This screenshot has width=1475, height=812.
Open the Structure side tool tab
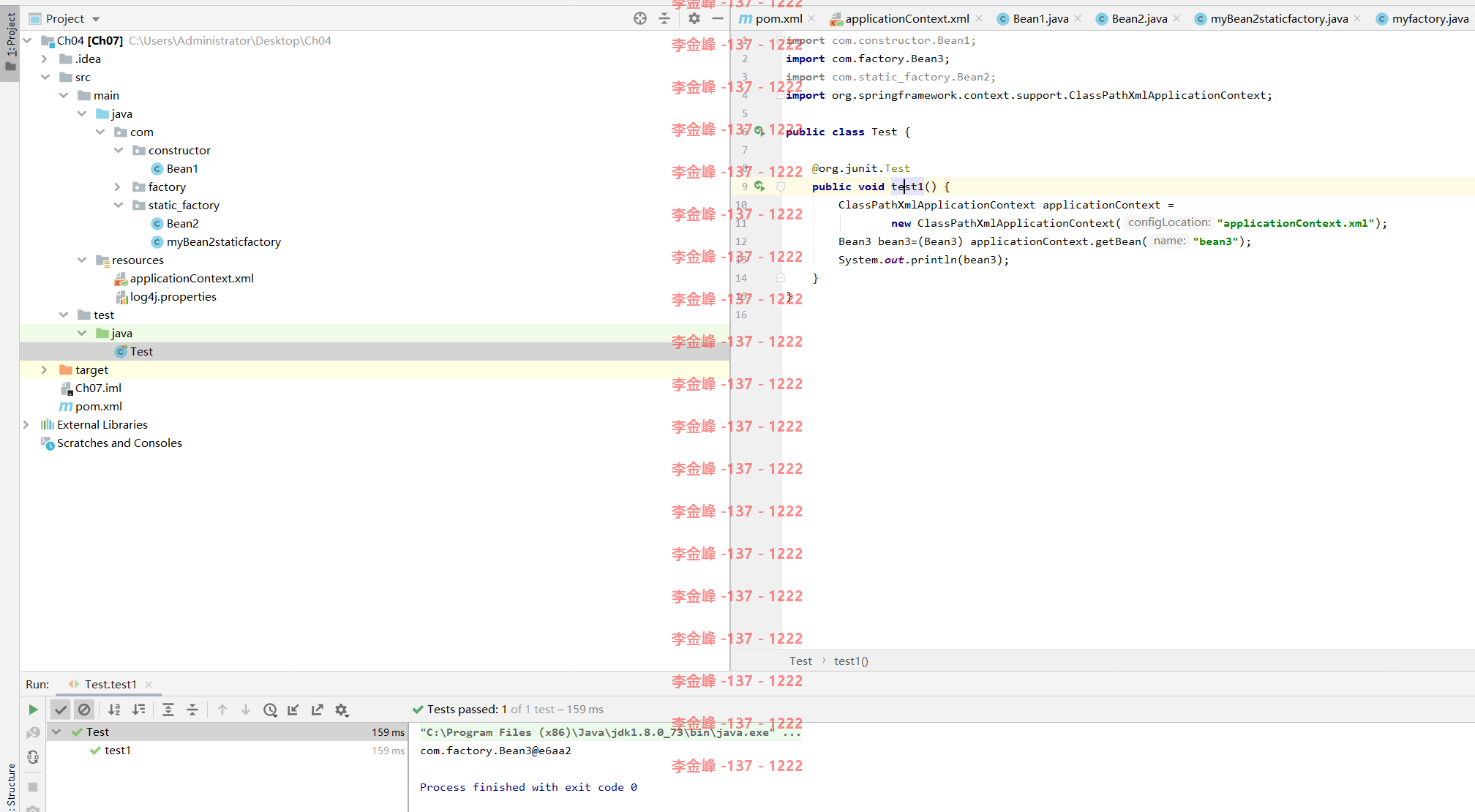[10, 786]
